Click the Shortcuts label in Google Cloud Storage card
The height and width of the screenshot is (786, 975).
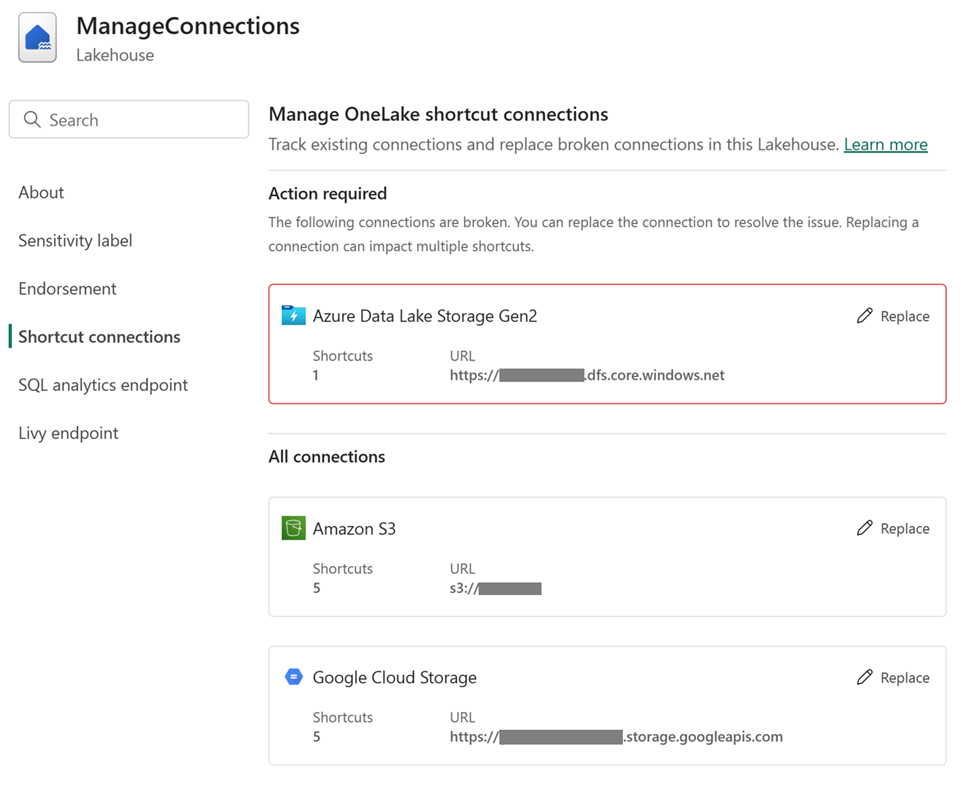(343, 718)
